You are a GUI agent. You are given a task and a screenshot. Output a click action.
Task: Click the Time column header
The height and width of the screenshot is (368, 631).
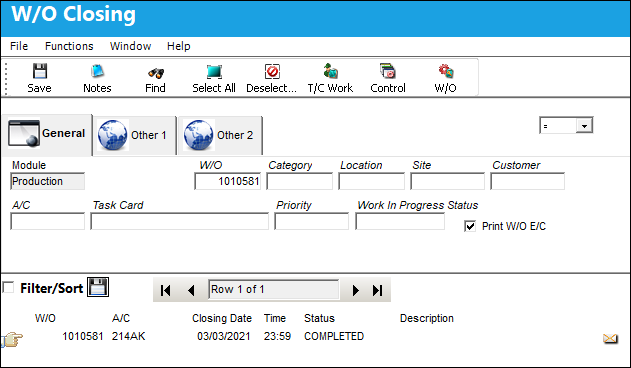click(x=275, y=318)
